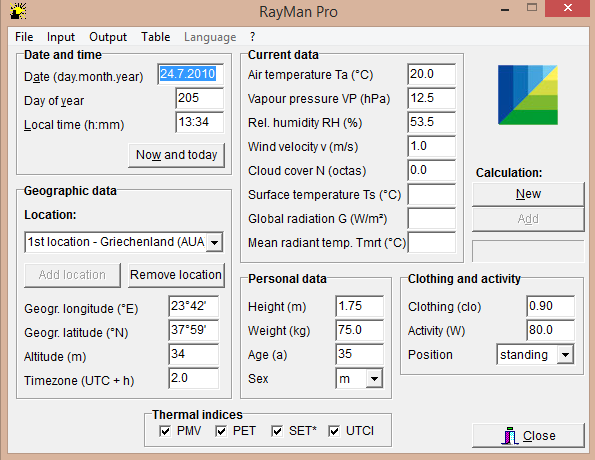The width and height of the screenshot is (595, 460).
Task: Click the Clothing (clo) field
Action: point(550,306)
